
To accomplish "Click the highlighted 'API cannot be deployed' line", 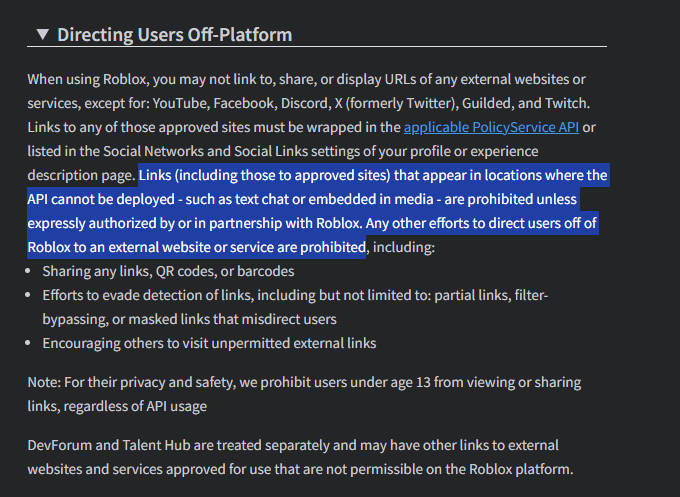I will click(x=302, y=199).
